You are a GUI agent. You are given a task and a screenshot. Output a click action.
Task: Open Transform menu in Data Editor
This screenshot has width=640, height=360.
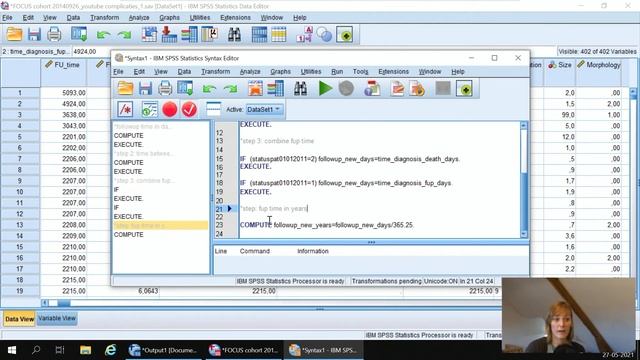tap(104, 18)
